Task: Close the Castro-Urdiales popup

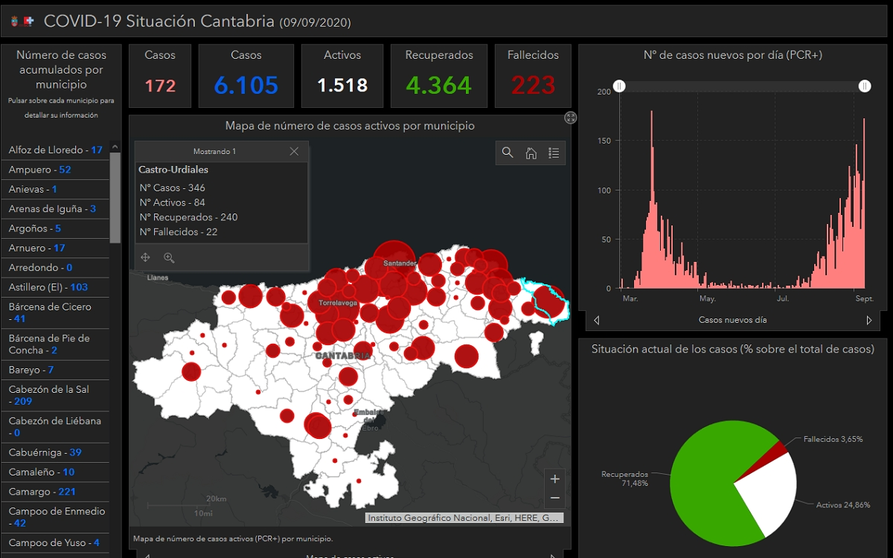Action: click(x=294, y=151)
